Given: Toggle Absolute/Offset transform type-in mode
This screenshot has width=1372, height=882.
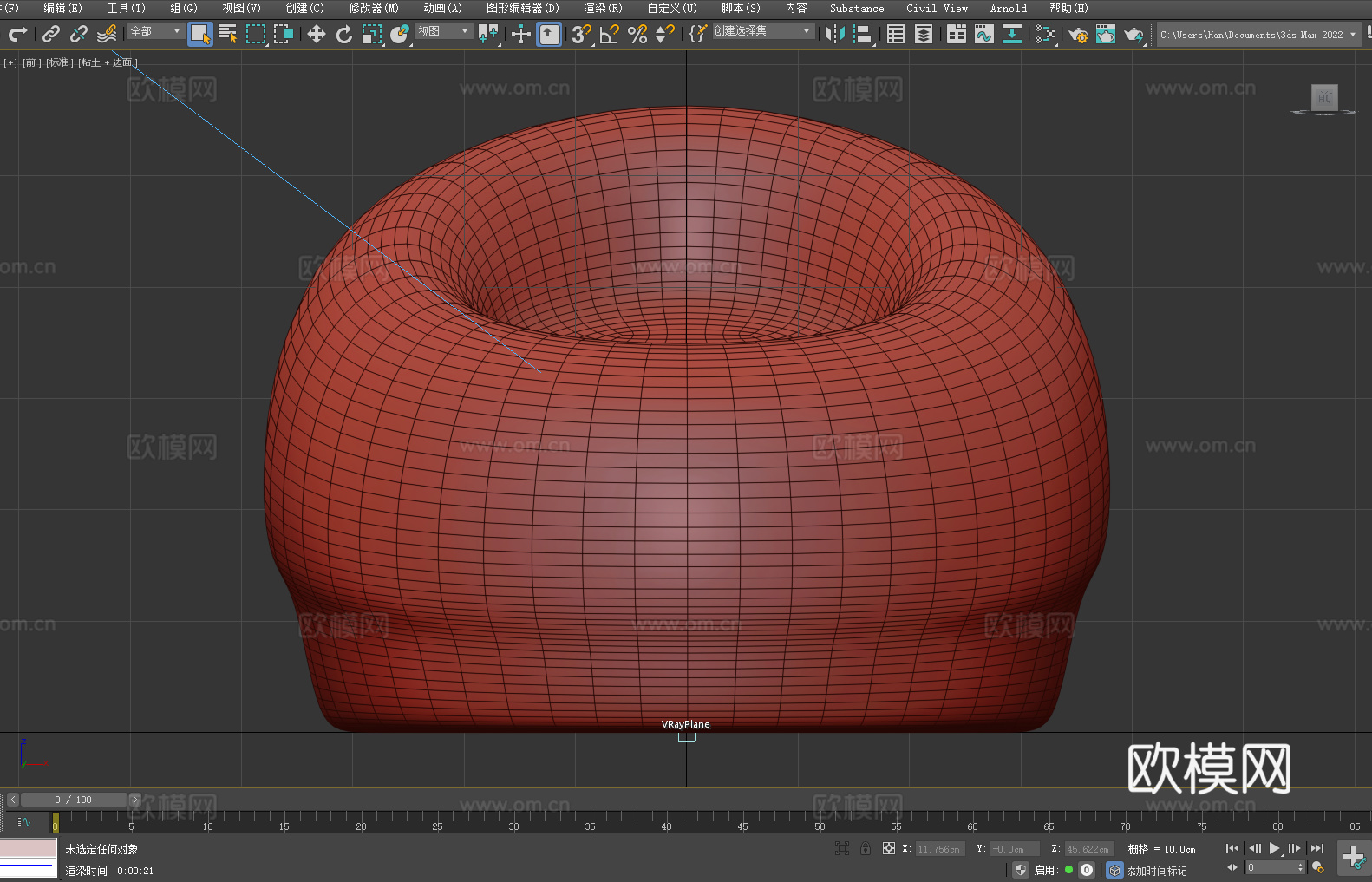Looking at the screenshot, I should 889,848.
